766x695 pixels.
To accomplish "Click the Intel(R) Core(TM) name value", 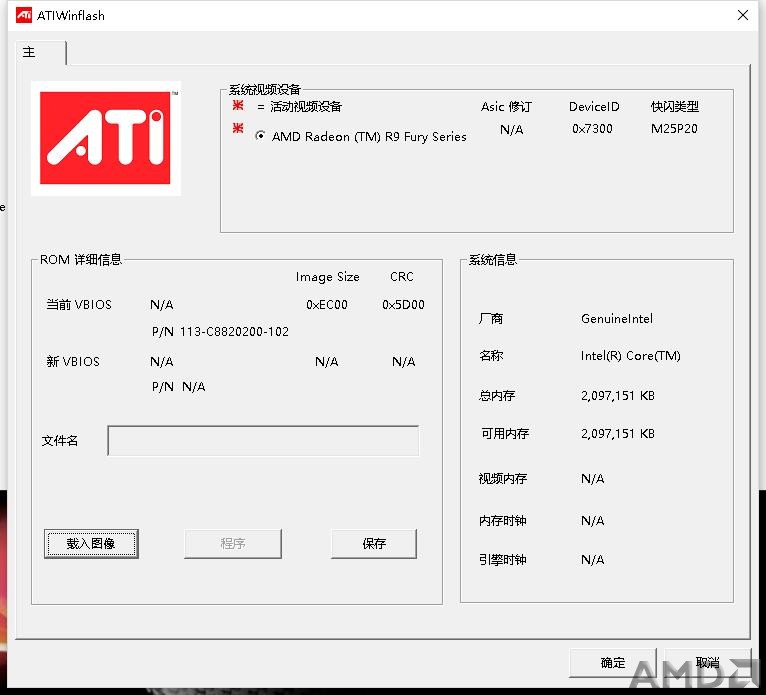I will click(x=631, y=356).
